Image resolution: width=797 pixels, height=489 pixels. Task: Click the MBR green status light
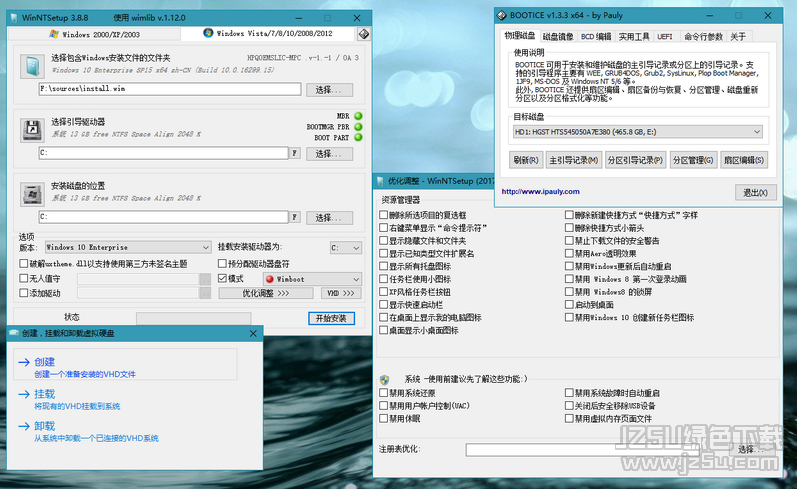(358, 116)
